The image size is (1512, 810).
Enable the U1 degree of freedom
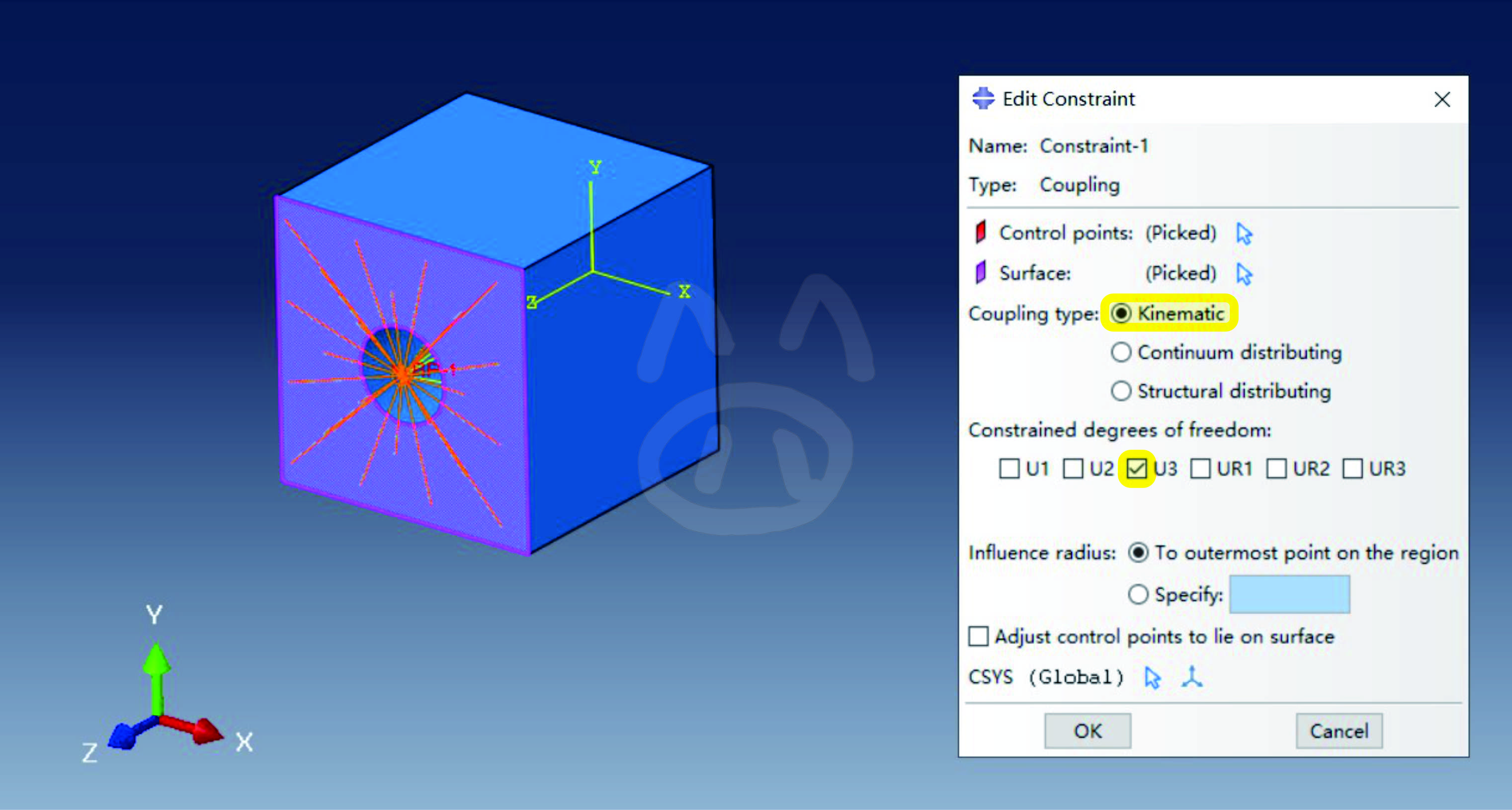(1009, 469)
